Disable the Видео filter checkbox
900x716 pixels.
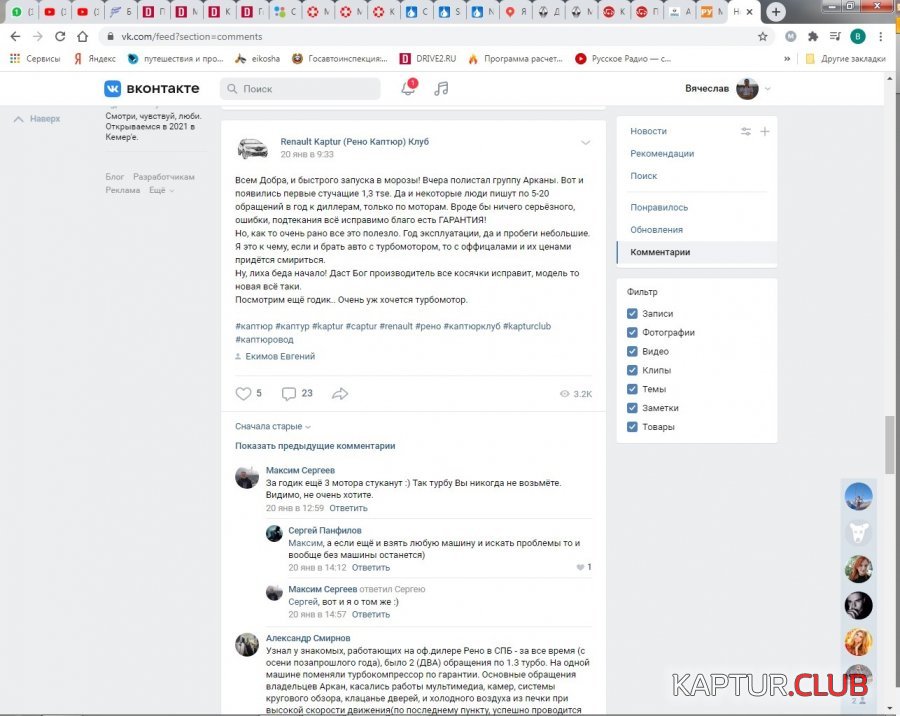[x=632, y=352]
